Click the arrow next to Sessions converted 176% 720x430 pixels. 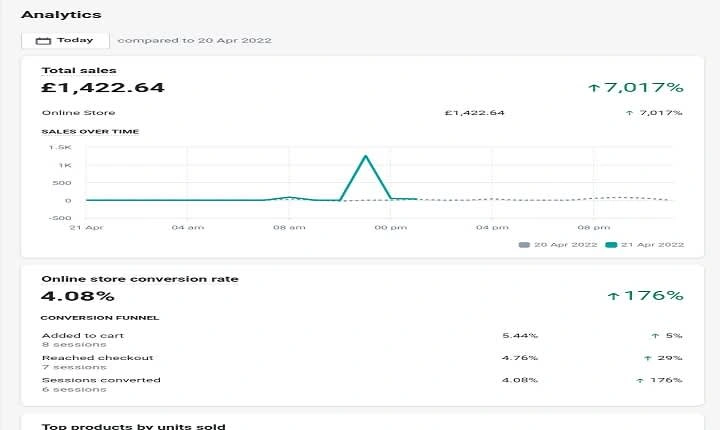point(640,380)
